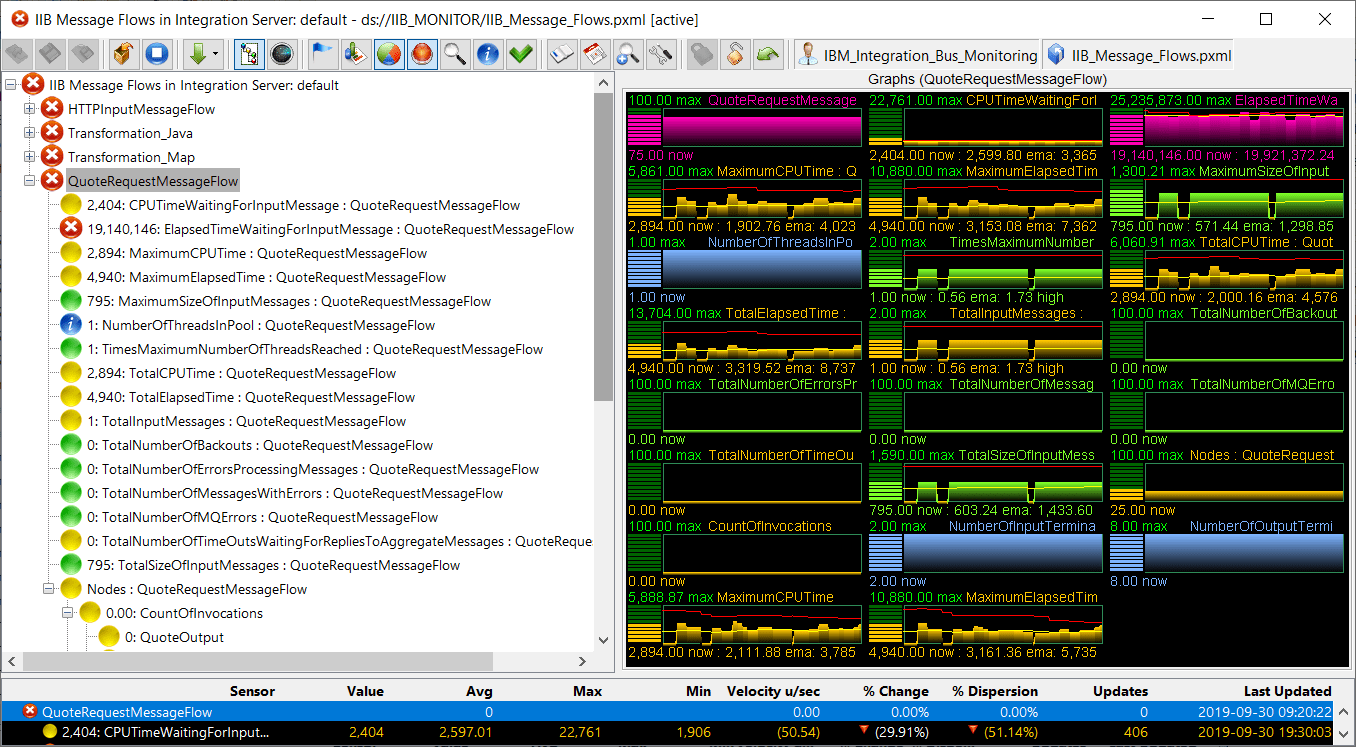This screenshot has height=747, width=1356.
Task: Click the open padlock toolbar icon
Action: (735, 54)
